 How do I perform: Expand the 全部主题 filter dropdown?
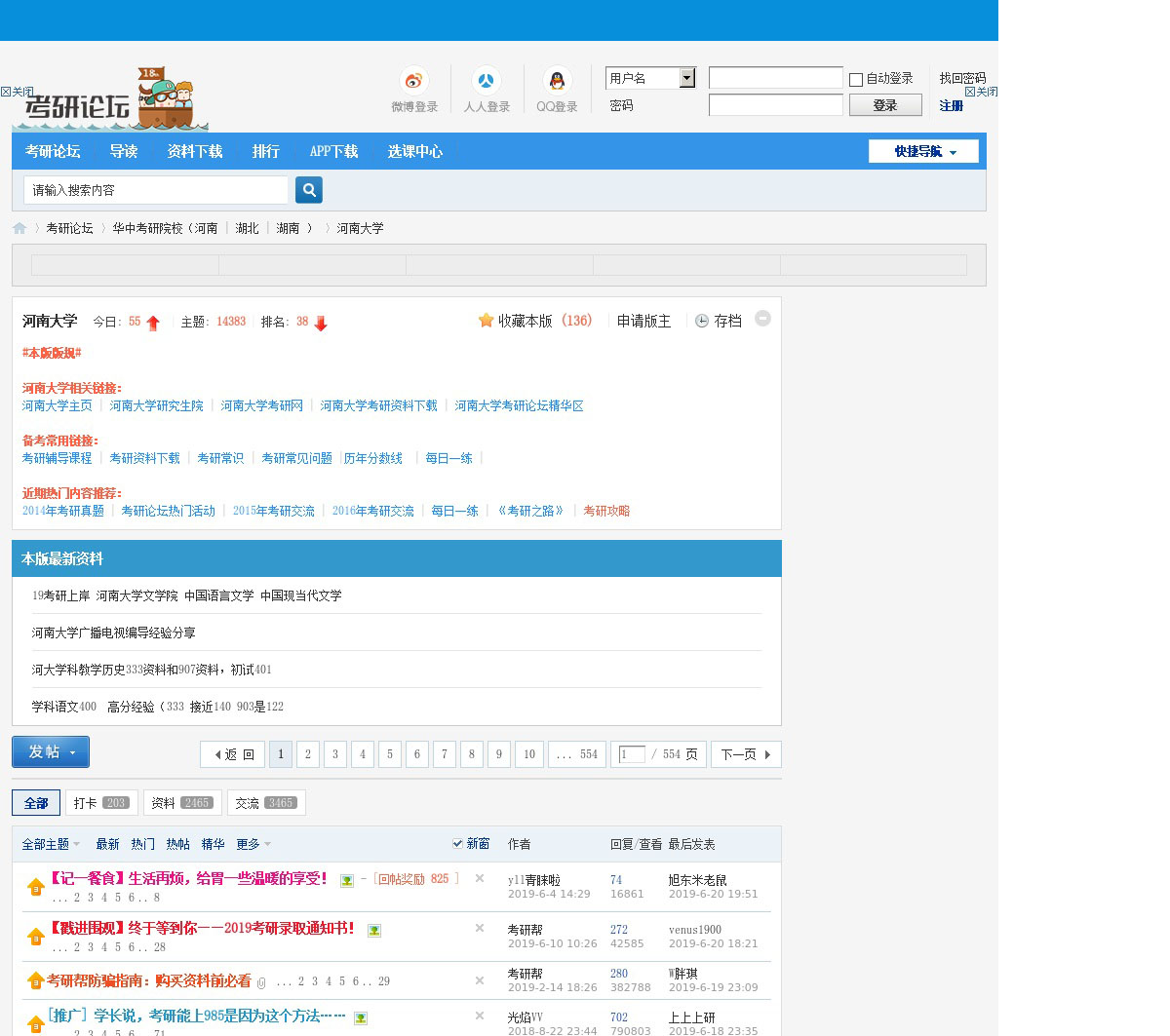click(52, 844)
